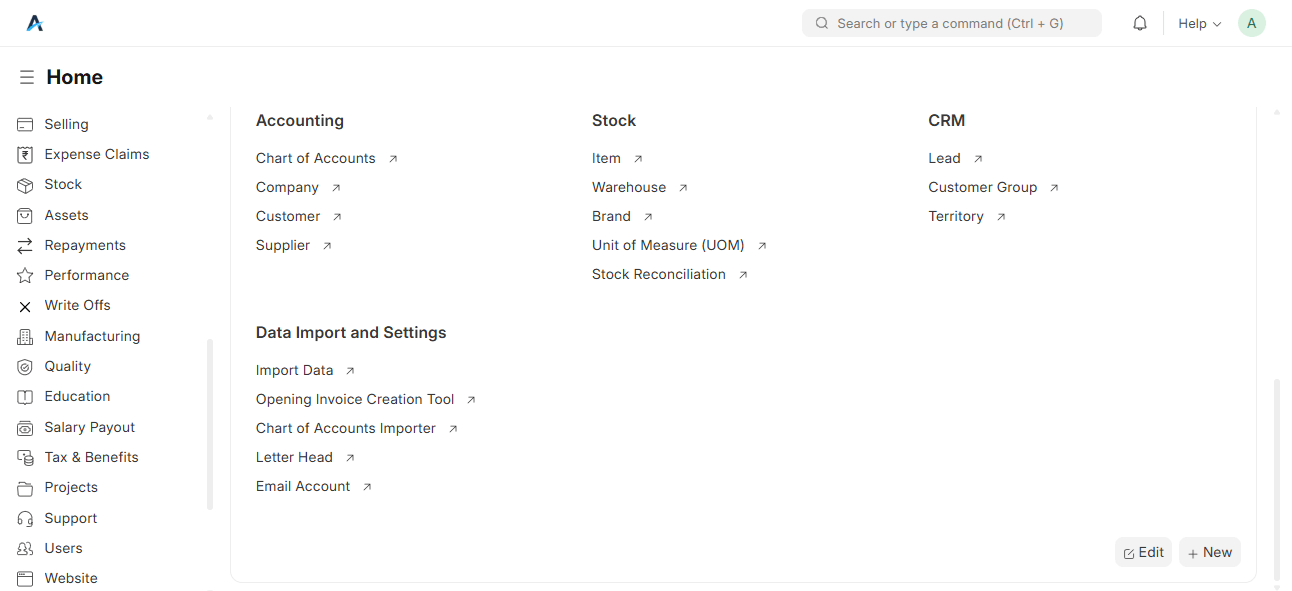The height and width of the screenshot is (591, 1292).
Task: Select the Write Offs X icon
Action: click(25, 306)
